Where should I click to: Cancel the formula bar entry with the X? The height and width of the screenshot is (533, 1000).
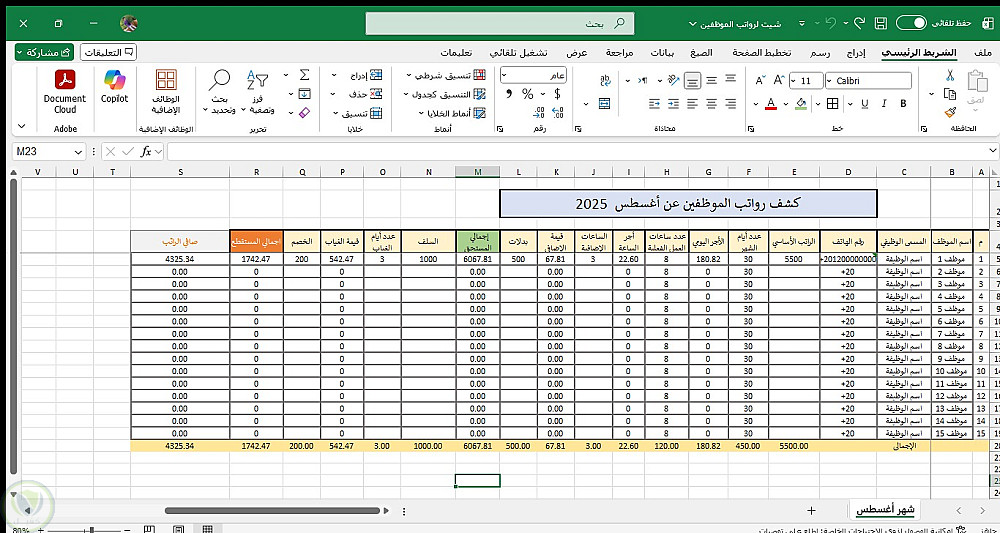tap(110, 151)
